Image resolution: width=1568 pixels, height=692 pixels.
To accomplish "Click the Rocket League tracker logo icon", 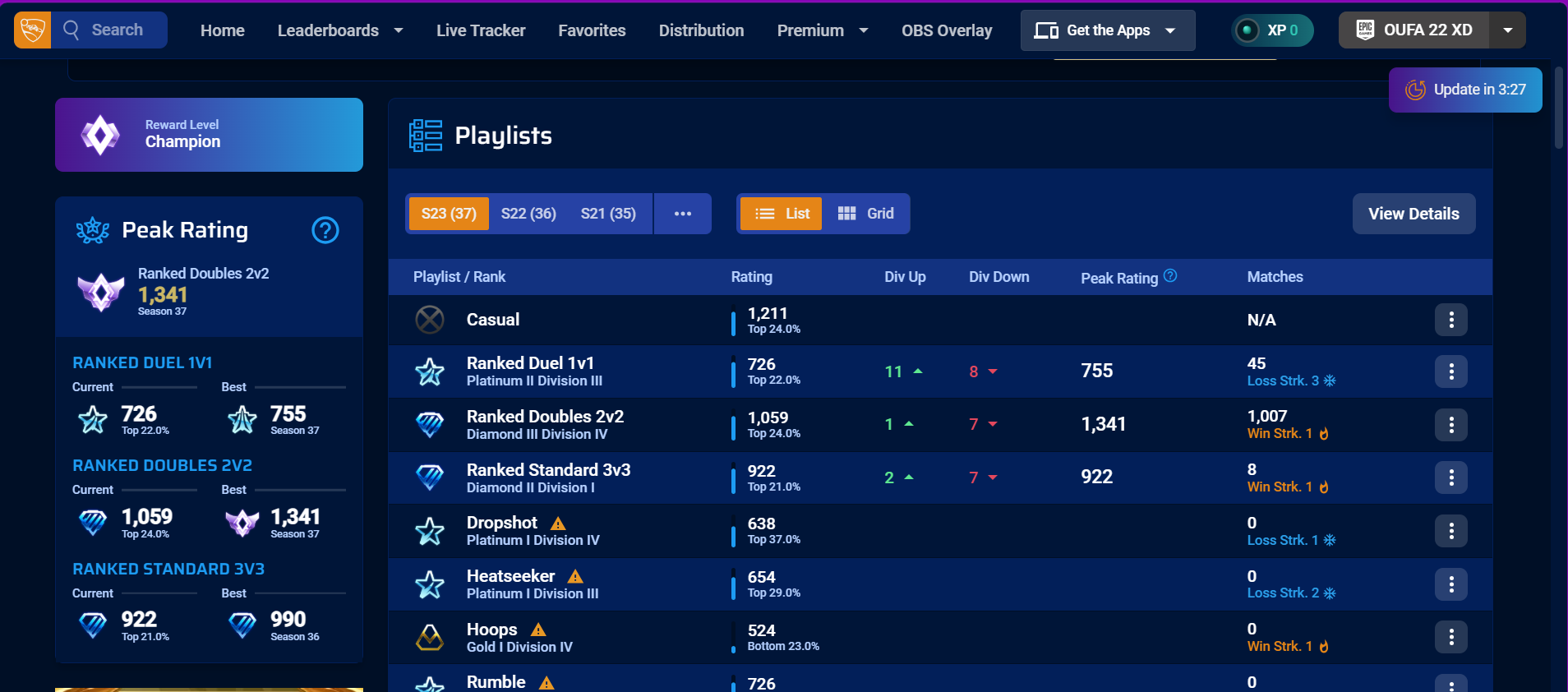I will pos(32,30).
